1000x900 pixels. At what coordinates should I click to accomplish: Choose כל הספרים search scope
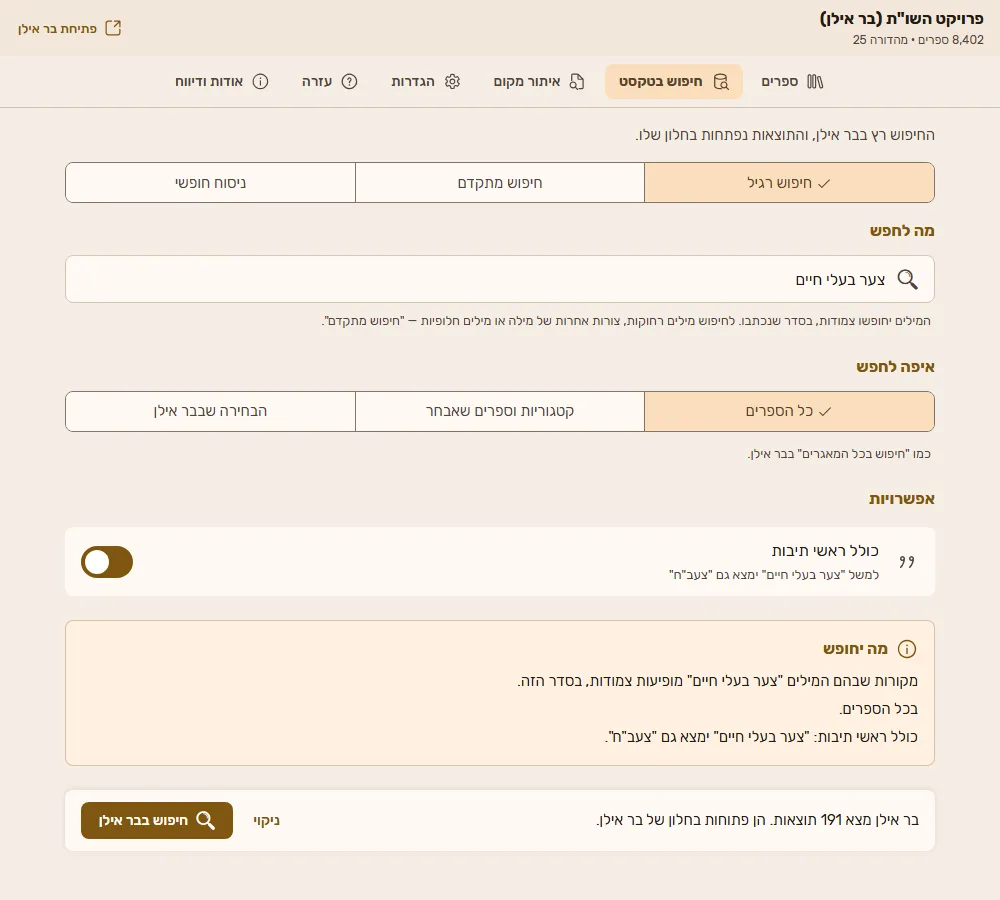click(790, 411)
